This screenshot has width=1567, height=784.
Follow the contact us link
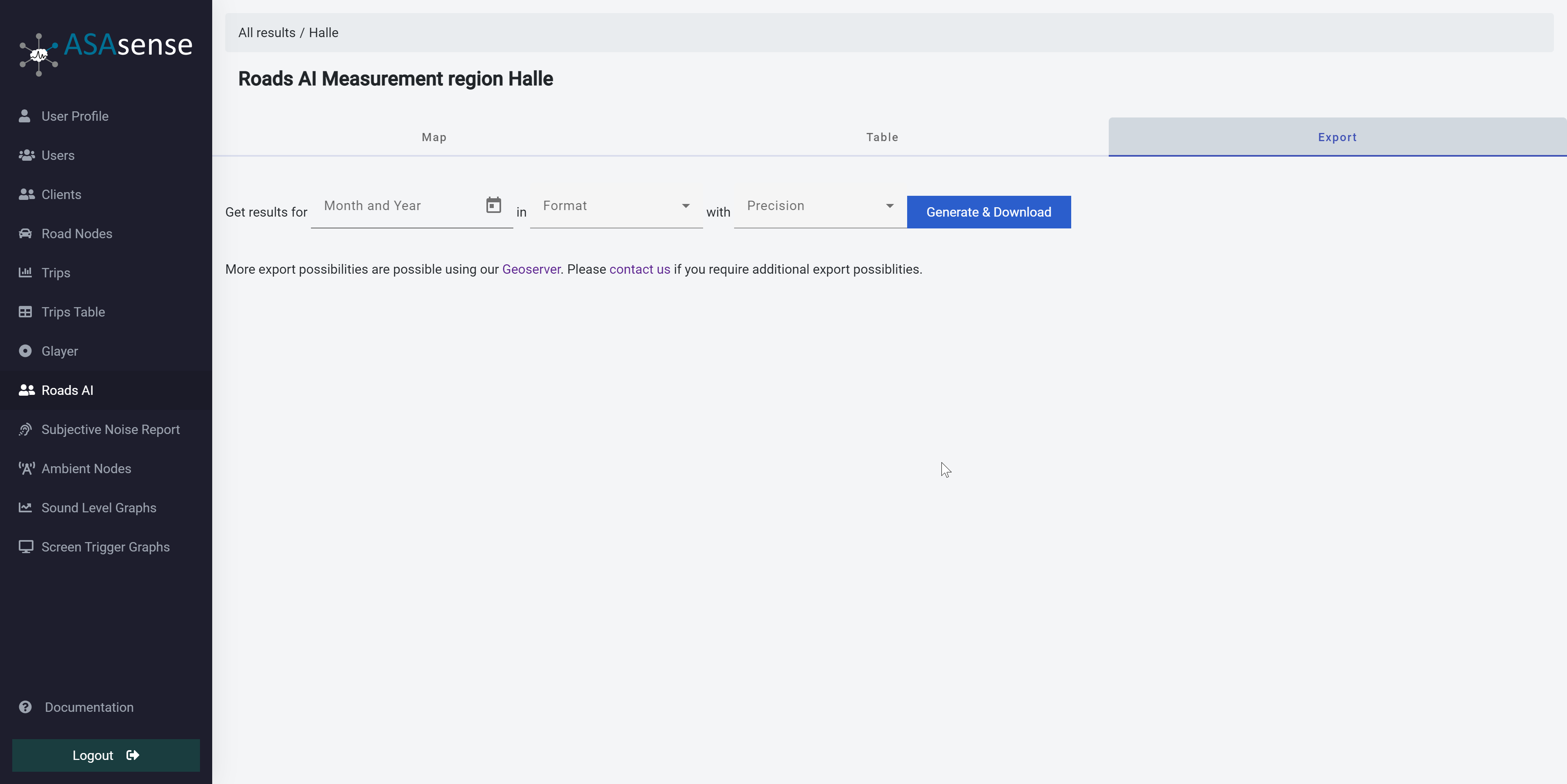pos(639,270)
